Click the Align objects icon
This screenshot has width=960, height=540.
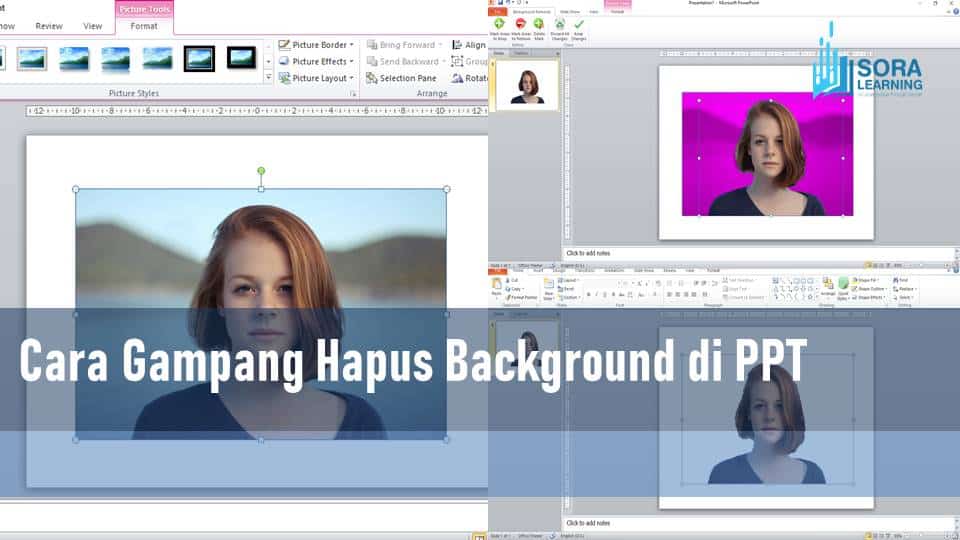coord(457,45)
